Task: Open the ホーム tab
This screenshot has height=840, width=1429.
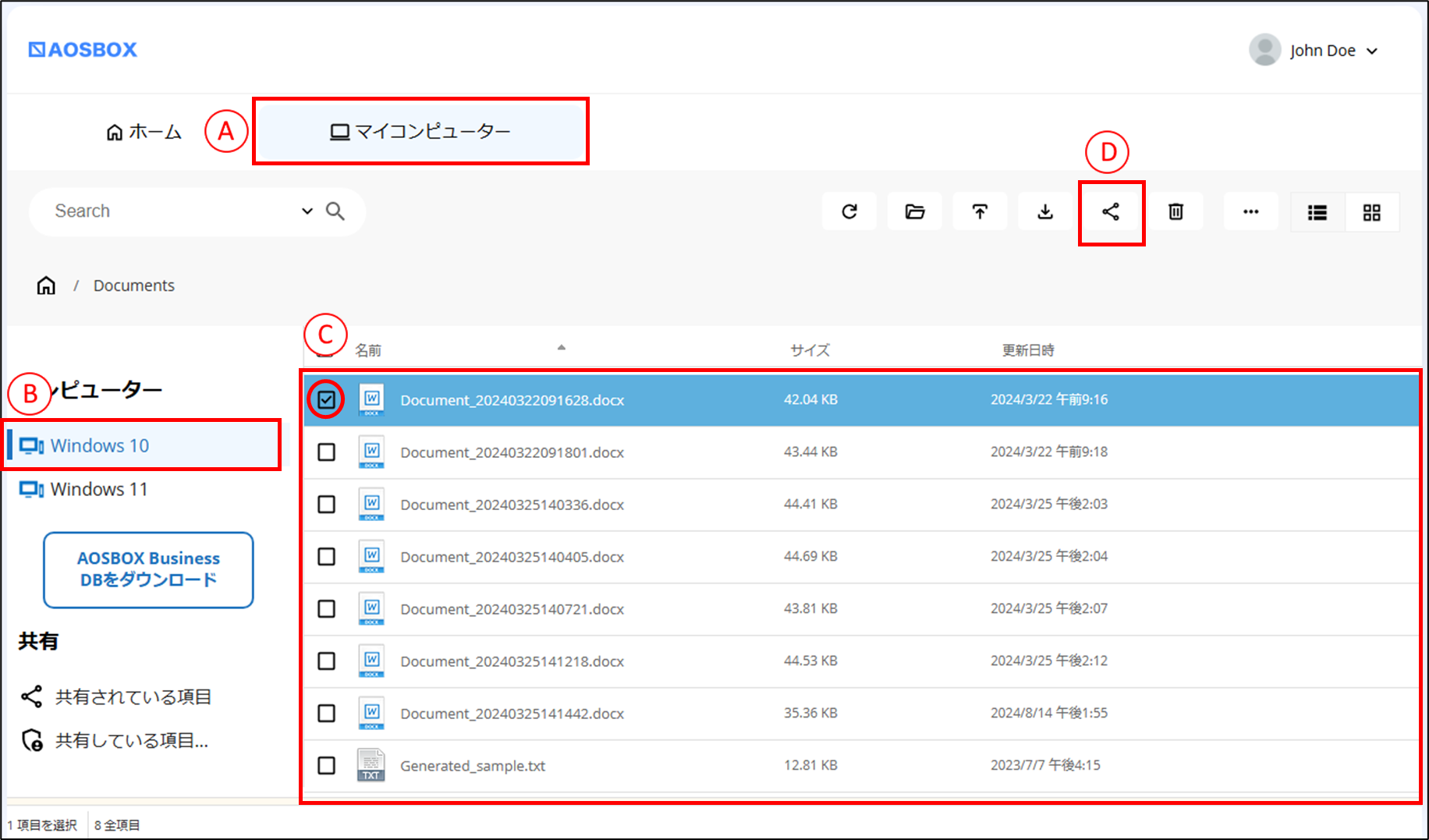Action: click(144, 132)
